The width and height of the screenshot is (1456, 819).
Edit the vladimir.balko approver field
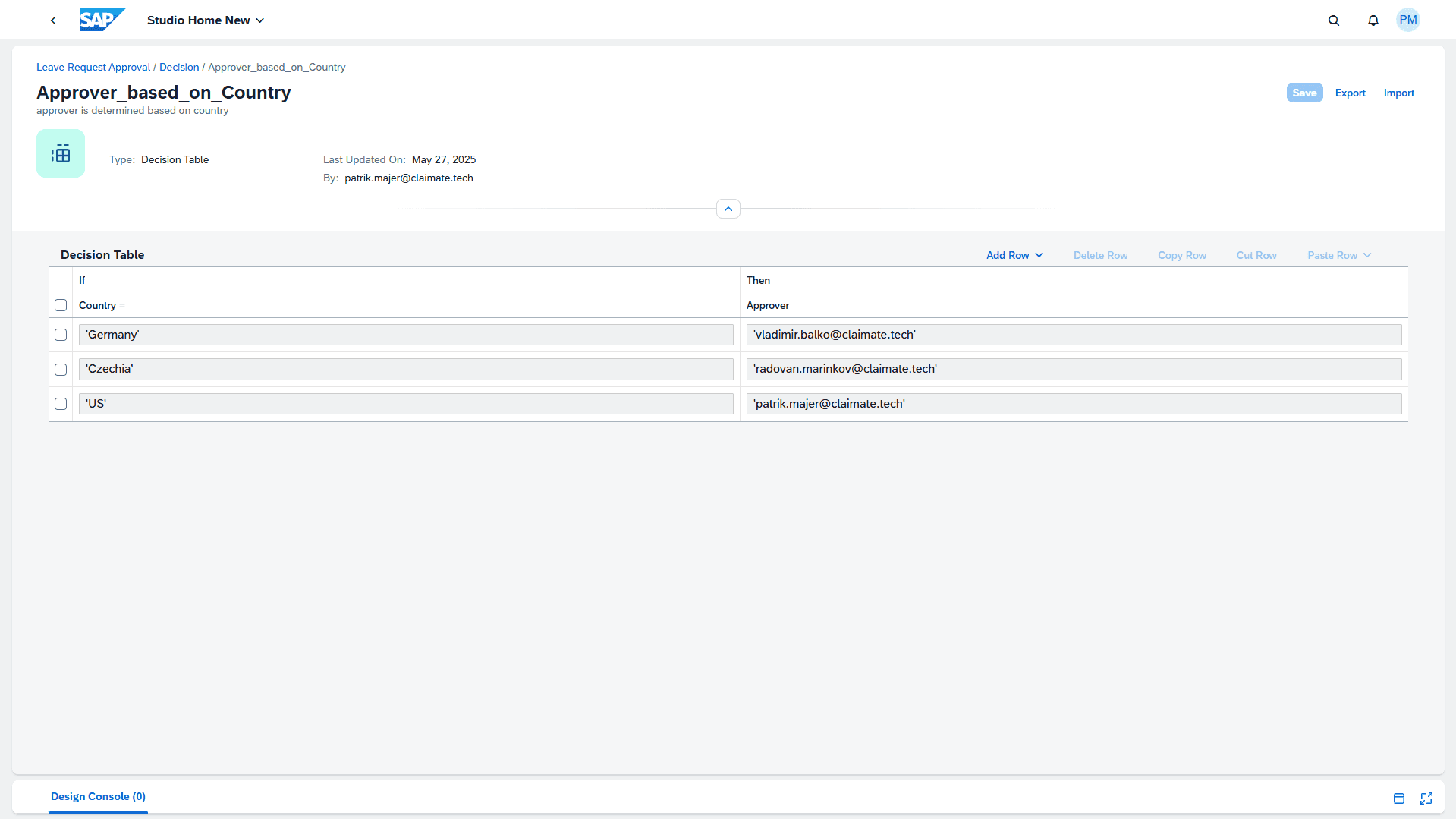point(1074,335)
